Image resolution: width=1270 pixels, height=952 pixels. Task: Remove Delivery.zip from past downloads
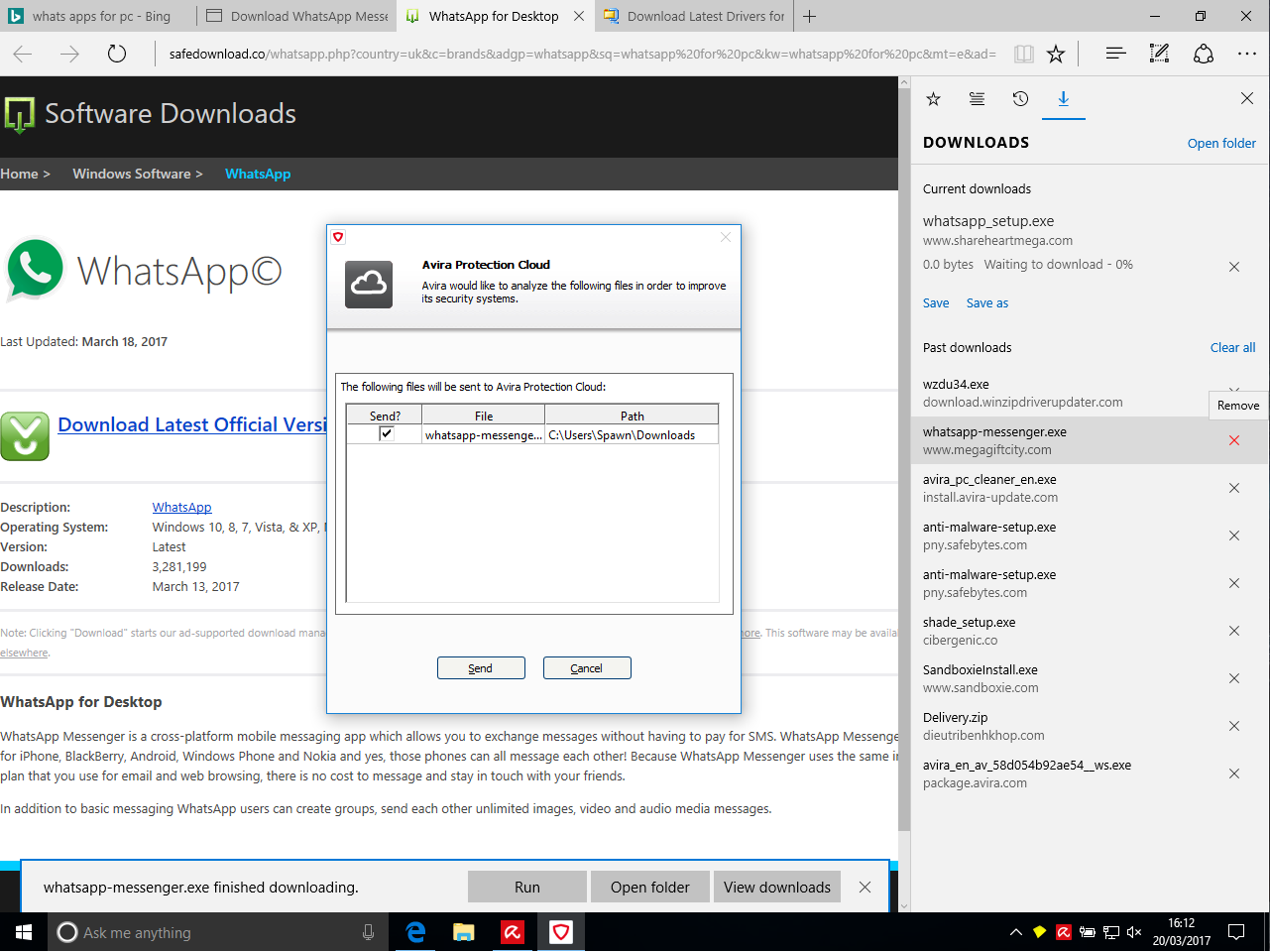tap(1234, 726)
